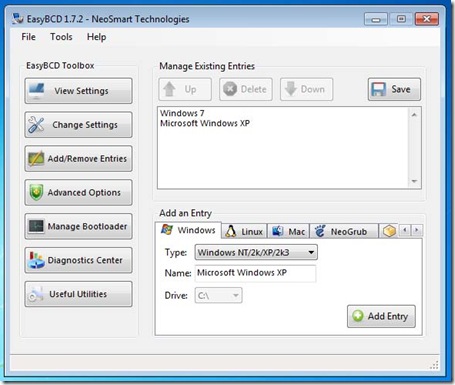Open Manage Bootloader
This screenshot has width=455, height=385.
pos(78,226)
